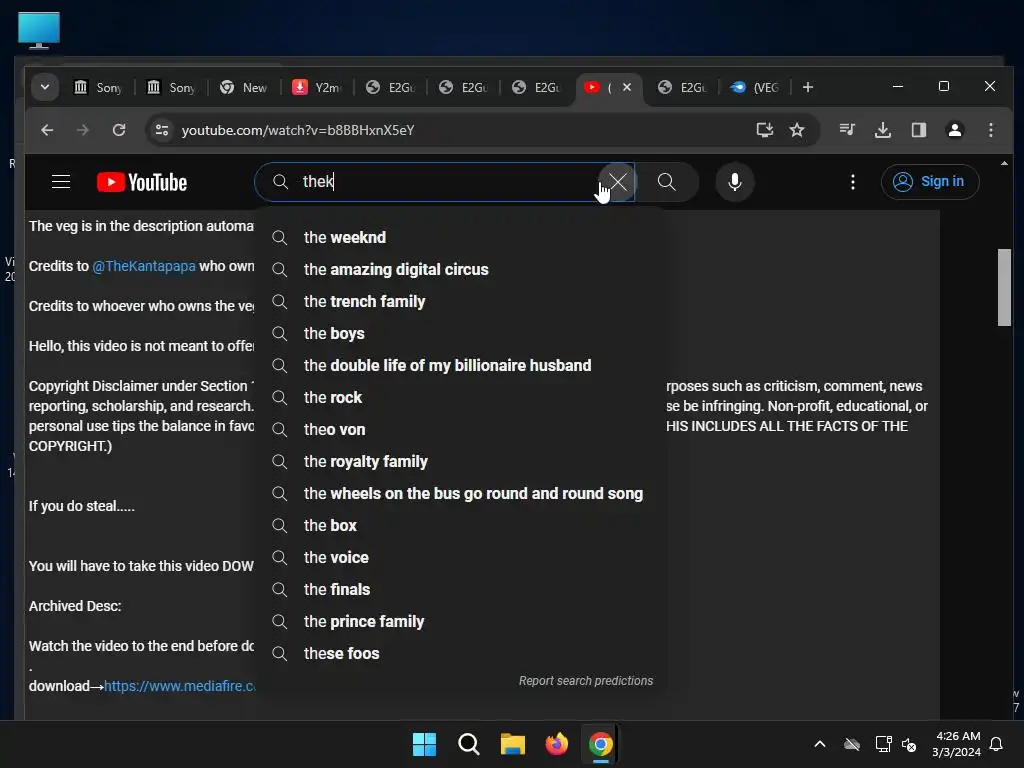1024x768 pixels.
Task: Switch to the second Sony tab
Action: click(170, 87)
